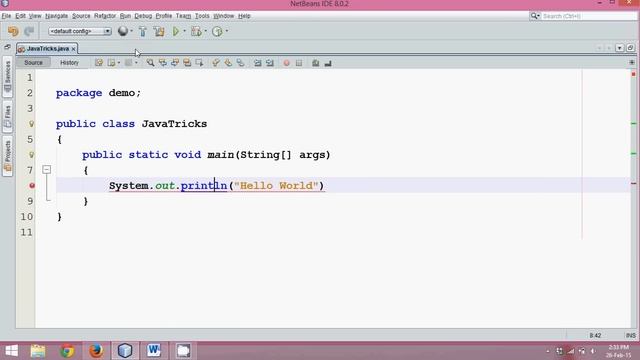
Task: Click the lightbulb hint on line 6
Action: (31, 155)
